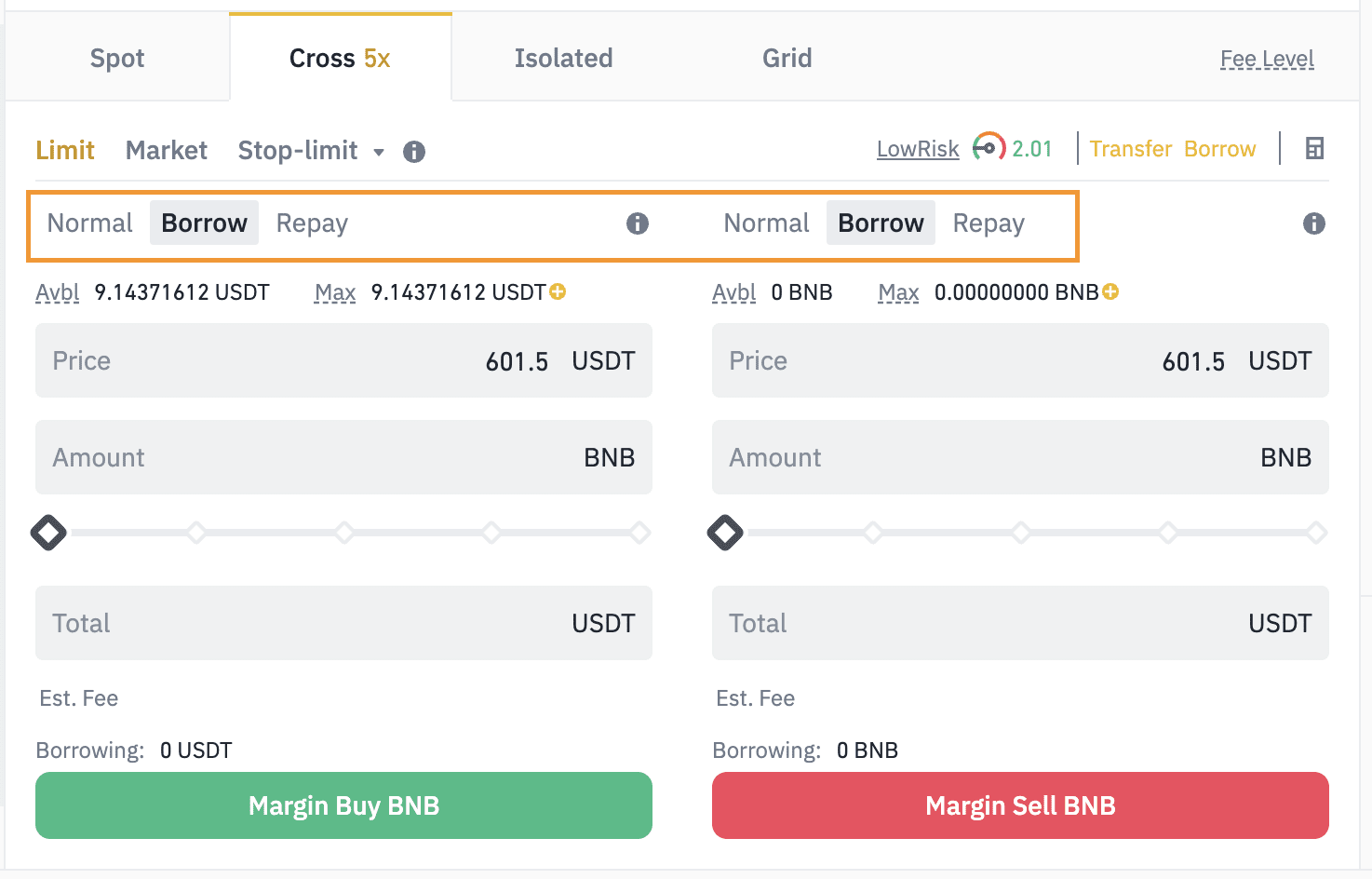Image resolution: width=1372 pixels, height=879 pixels.
Task: Click the LowRisk gauge icon
Action: [x=989, y=148]
